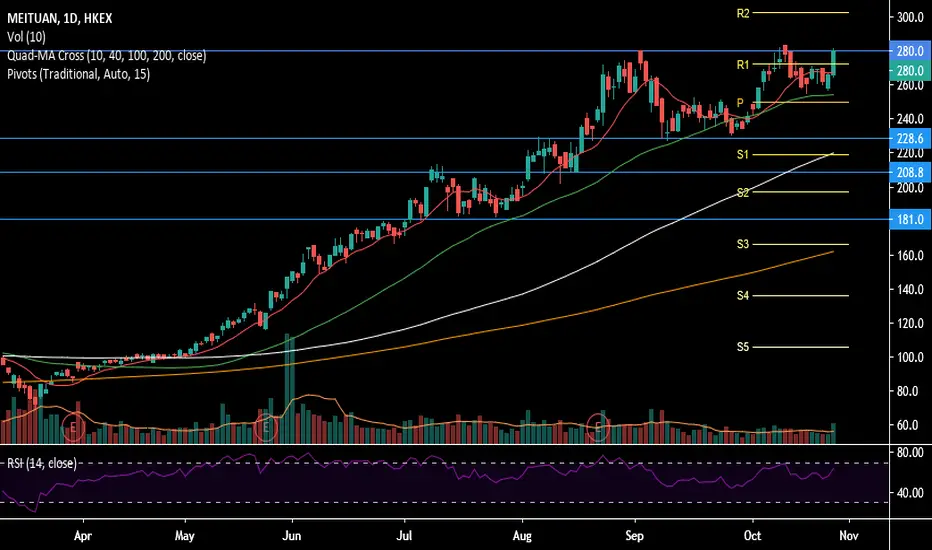Click the S4 pivot support label
This screenshot has width=932, height=550.
click(x=743, y=296)
